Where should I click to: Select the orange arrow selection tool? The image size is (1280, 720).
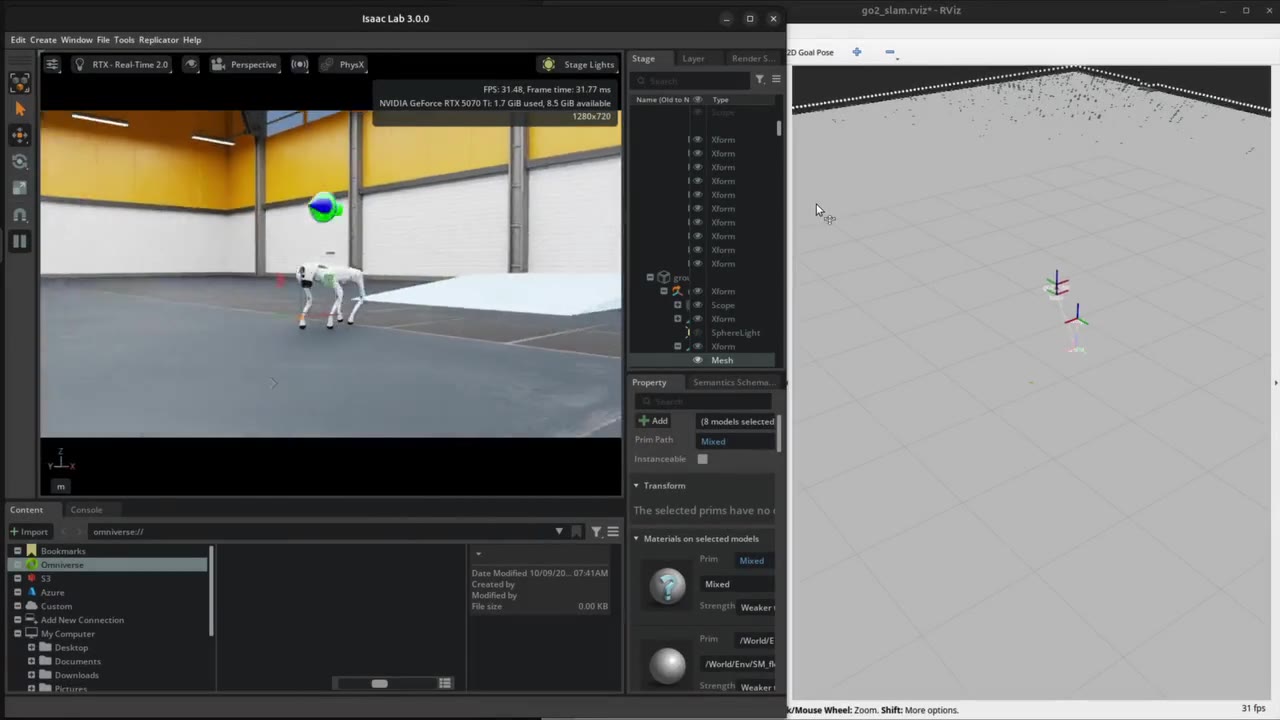tap(19, 109)
